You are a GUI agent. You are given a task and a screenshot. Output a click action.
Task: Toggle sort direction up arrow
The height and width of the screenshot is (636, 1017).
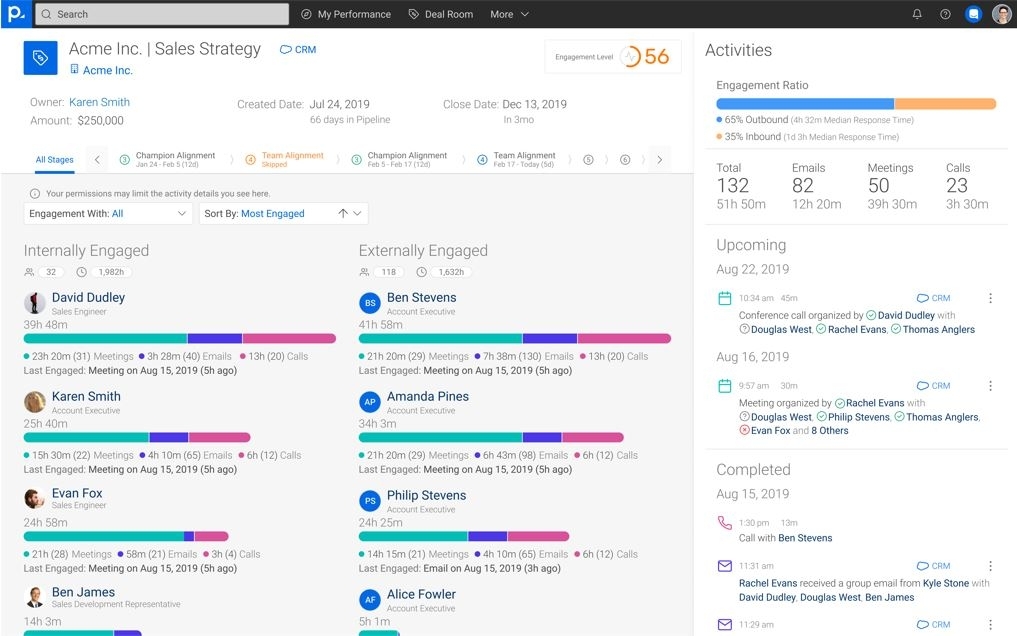coord(342,213)
